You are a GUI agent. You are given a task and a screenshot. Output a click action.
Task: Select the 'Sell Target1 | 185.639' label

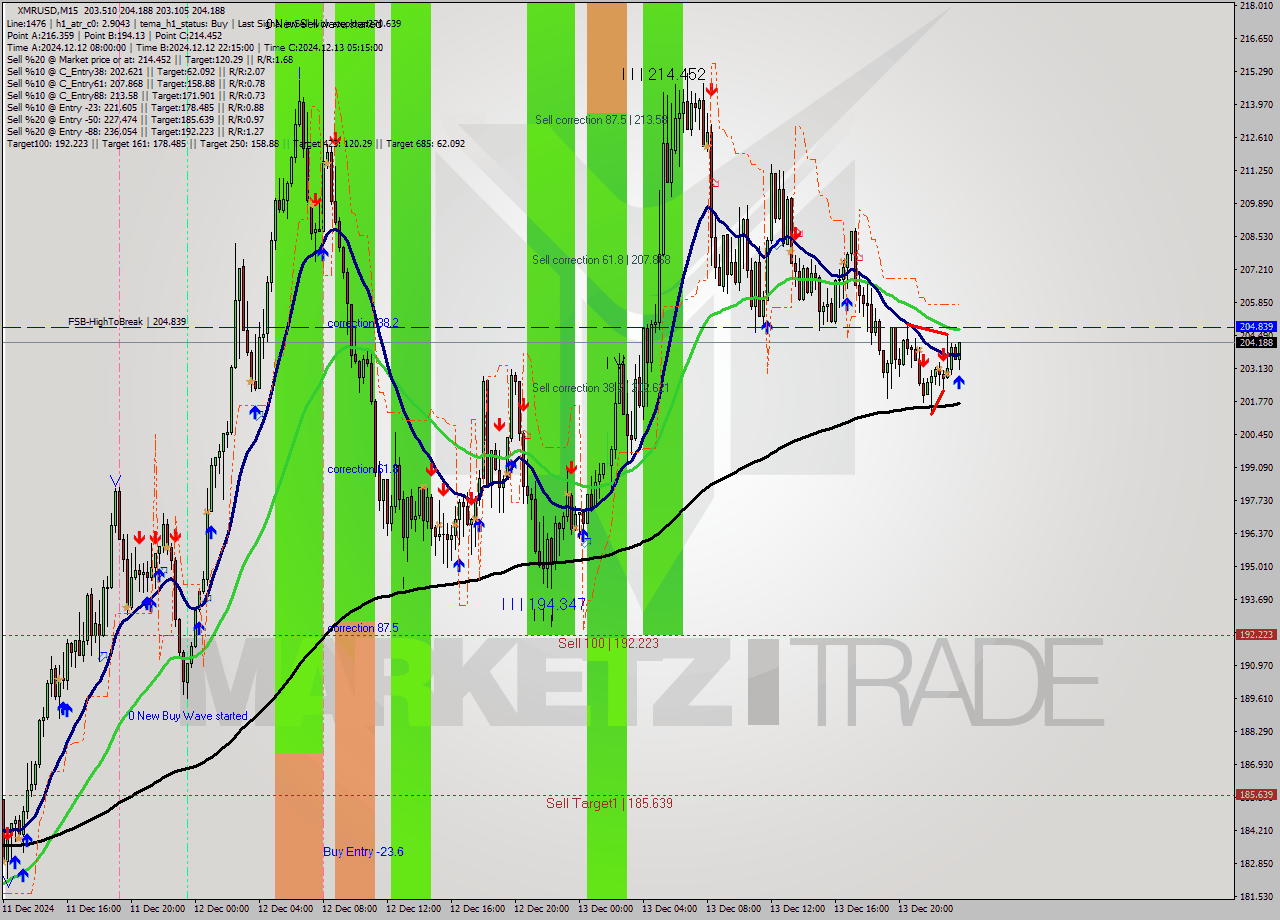tap(609, 803)
